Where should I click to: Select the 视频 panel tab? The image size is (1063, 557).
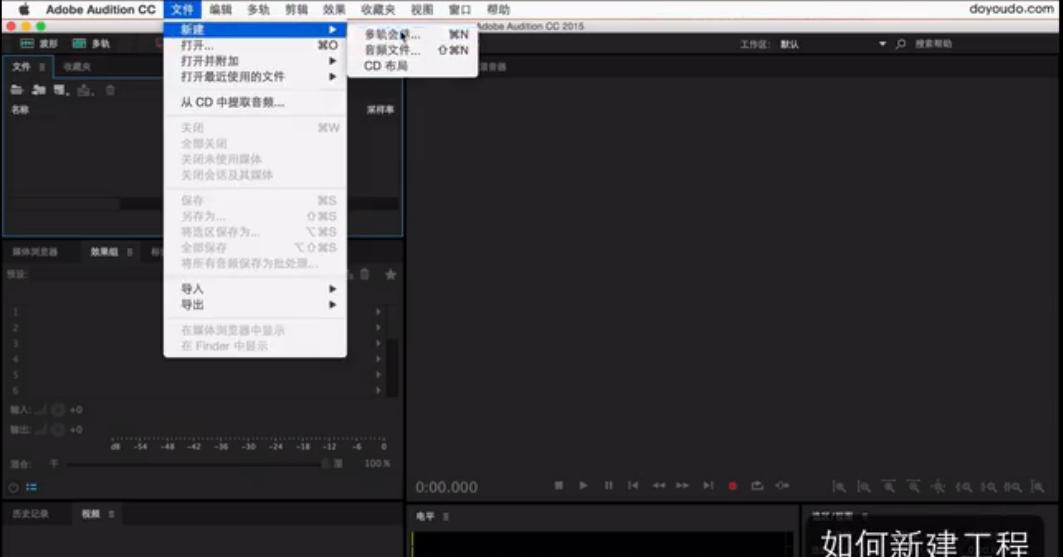pos(91,514)
